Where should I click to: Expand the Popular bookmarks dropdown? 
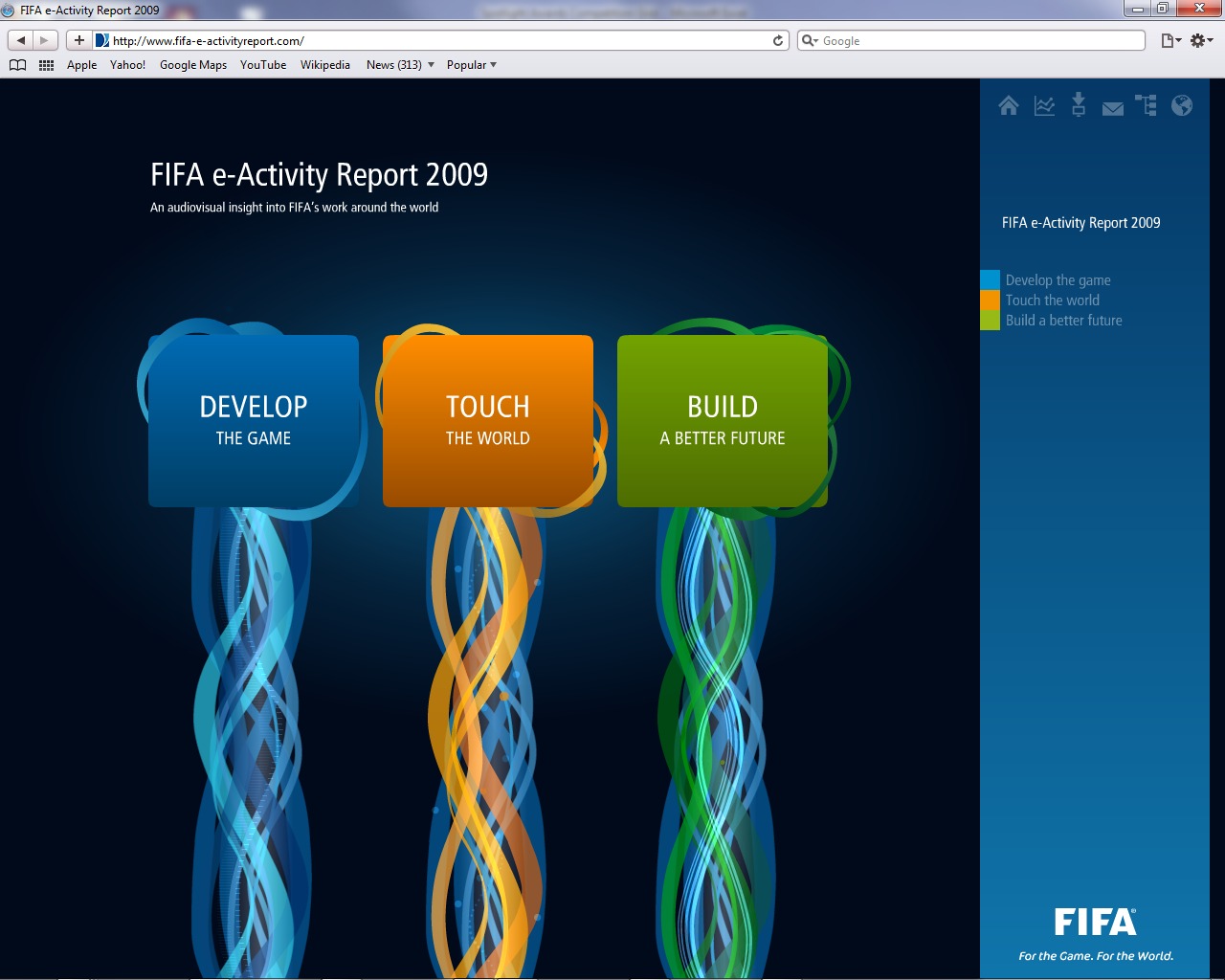471,65
